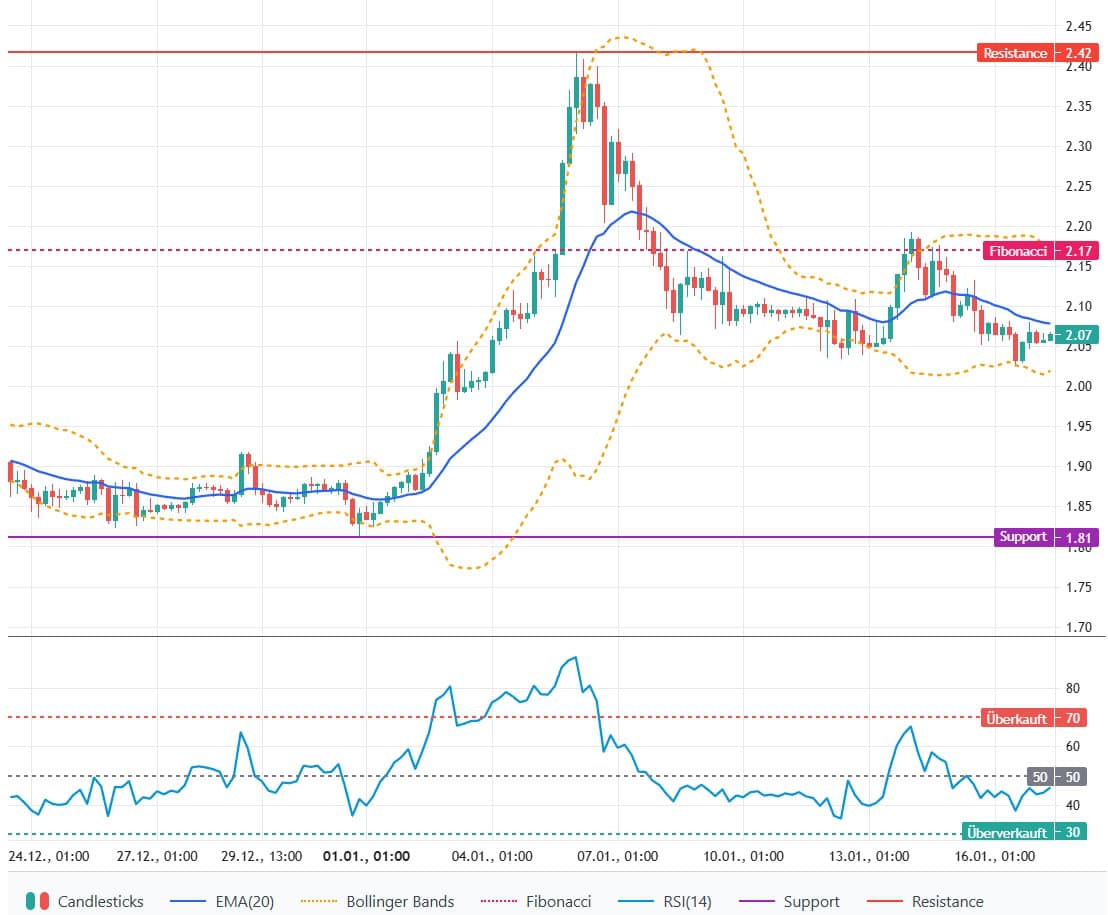Click the Candlesticks icon in the legend
Viewport: 1108px width, 915px height.
coord(37,901)
